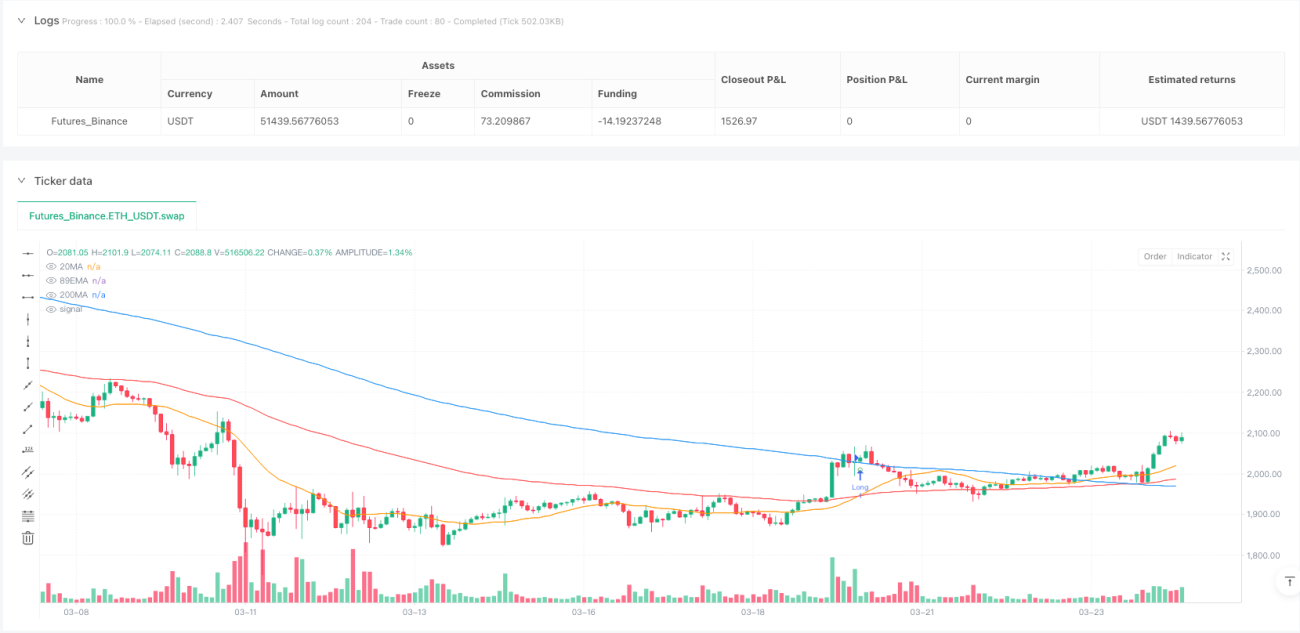Hide the 89EMA indicator line

pyautogui.click(x=51, y=281)
